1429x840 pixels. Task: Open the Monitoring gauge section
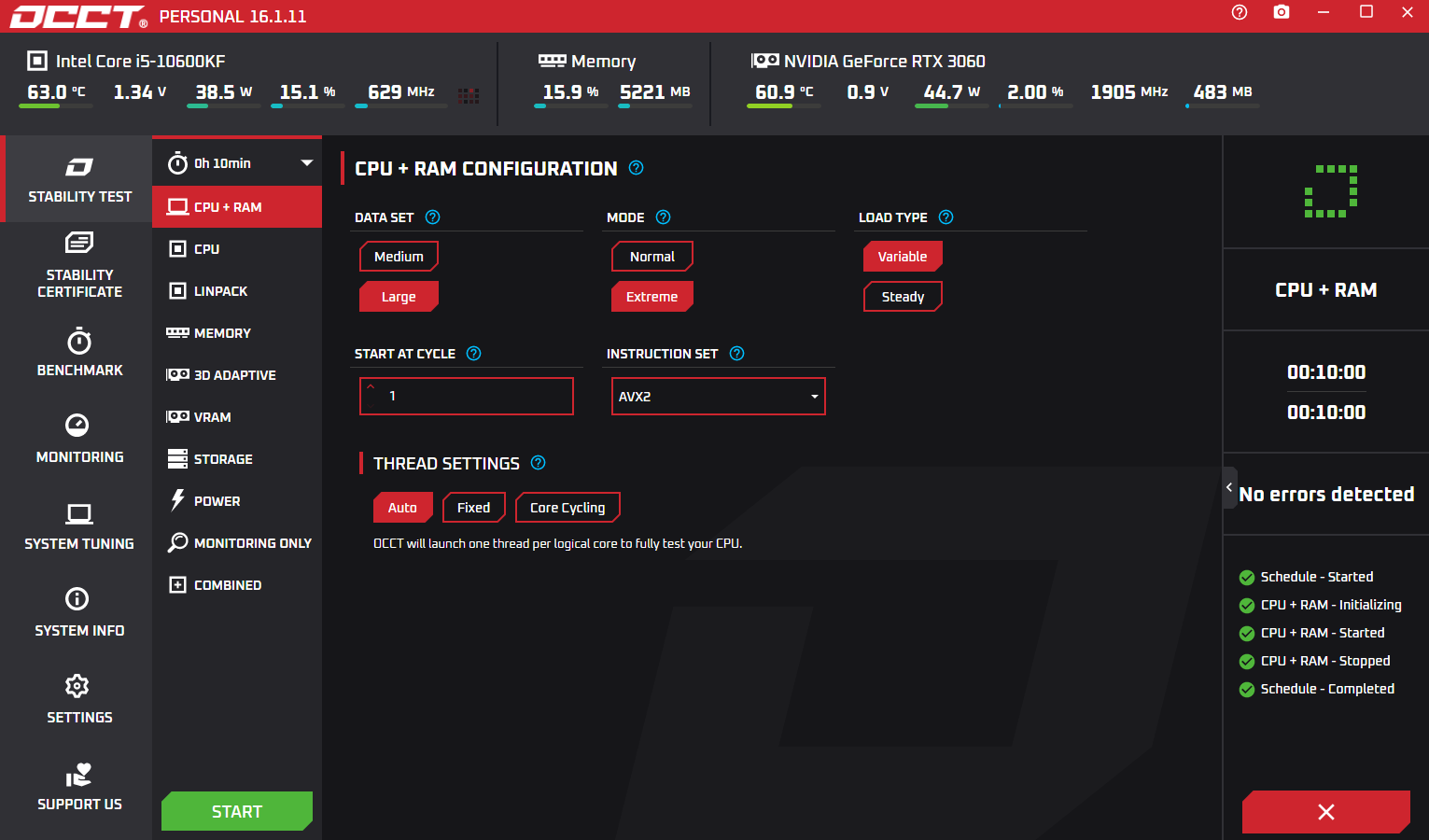coord(79,439)
